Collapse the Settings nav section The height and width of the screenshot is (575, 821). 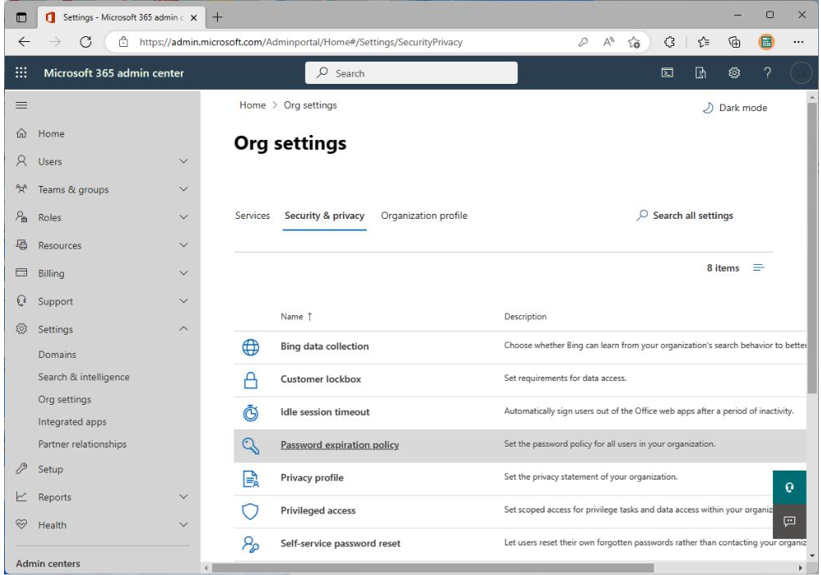183,329
